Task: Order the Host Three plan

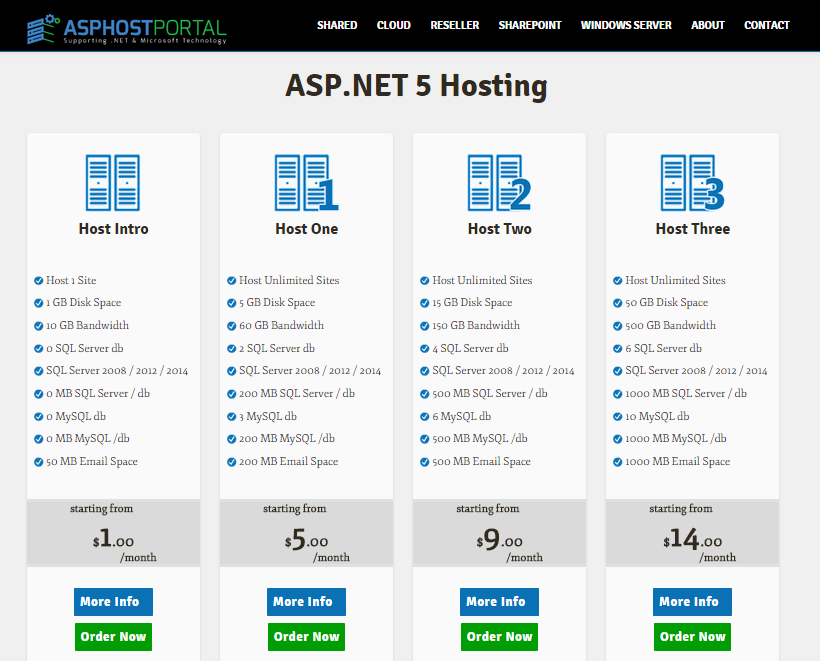Action: click(692, 636)
